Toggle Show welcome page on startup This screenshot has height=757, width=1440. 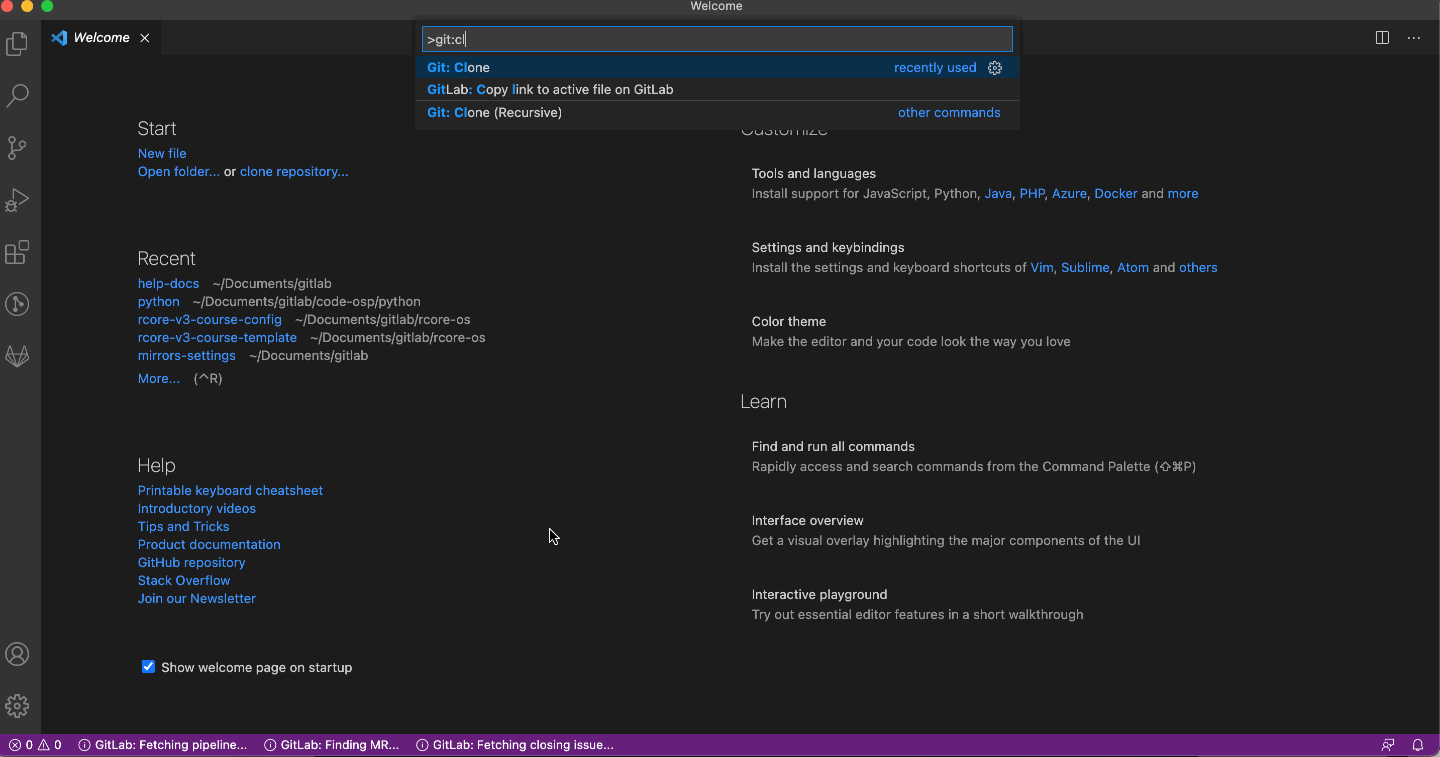tap(148, 667)
